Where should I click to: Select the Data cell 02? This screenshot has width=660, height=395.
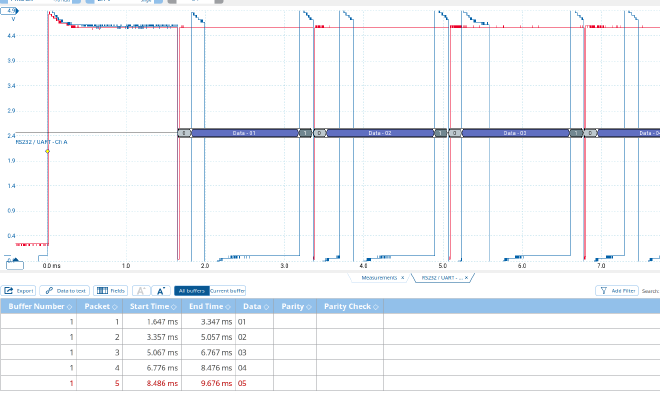click(255, 337)
